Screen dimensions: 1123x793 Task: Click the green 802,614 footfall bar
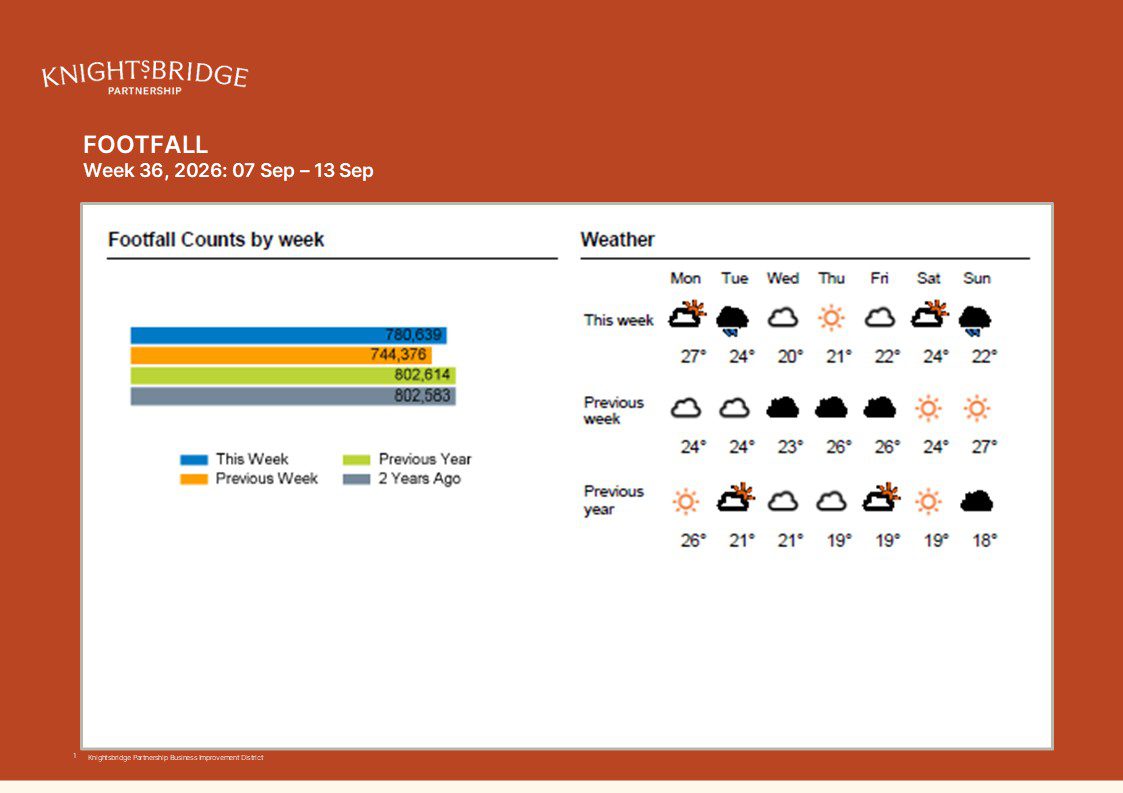click(x=293, y=375)
